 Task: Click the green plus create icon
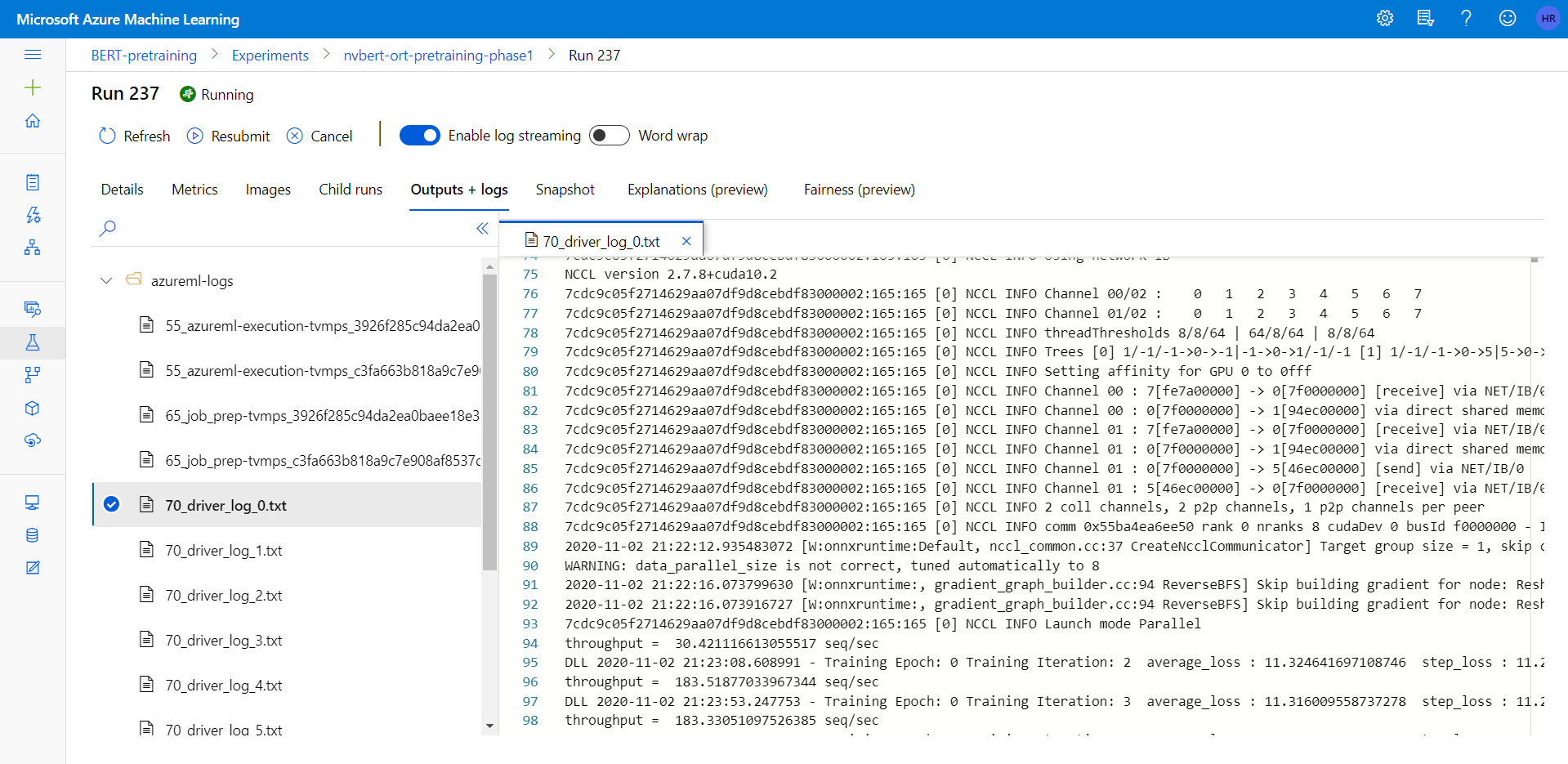(33, 87)
